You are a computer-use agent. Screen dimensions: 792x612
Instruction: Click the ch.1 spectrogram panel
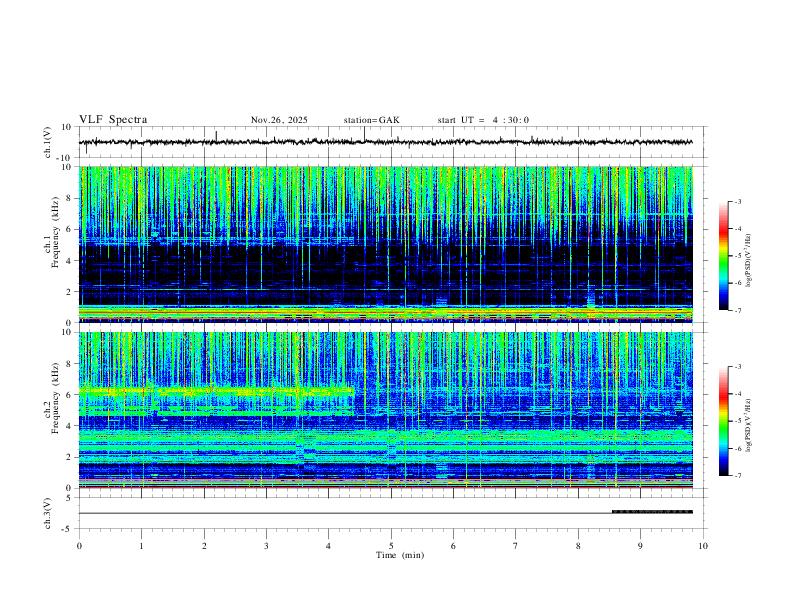point(385,244)
